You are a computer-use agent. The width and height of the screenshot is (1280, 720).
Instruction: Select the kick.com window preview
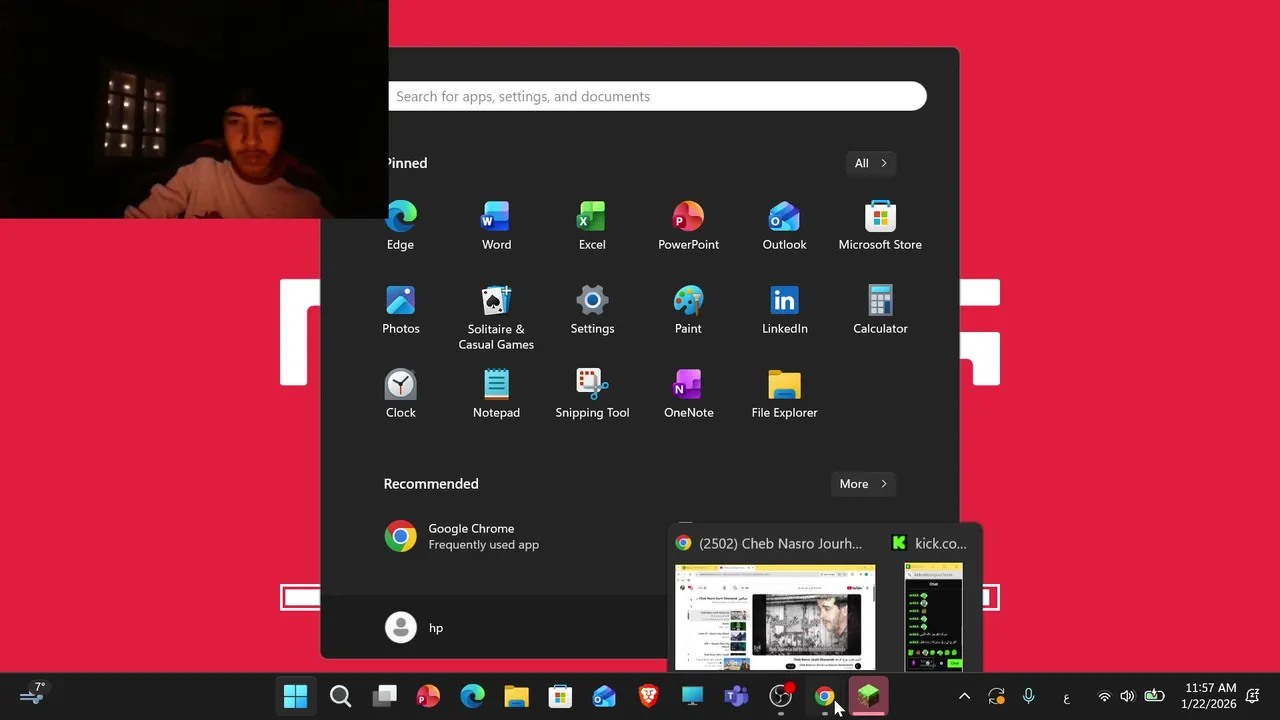(x=933, y=617)
